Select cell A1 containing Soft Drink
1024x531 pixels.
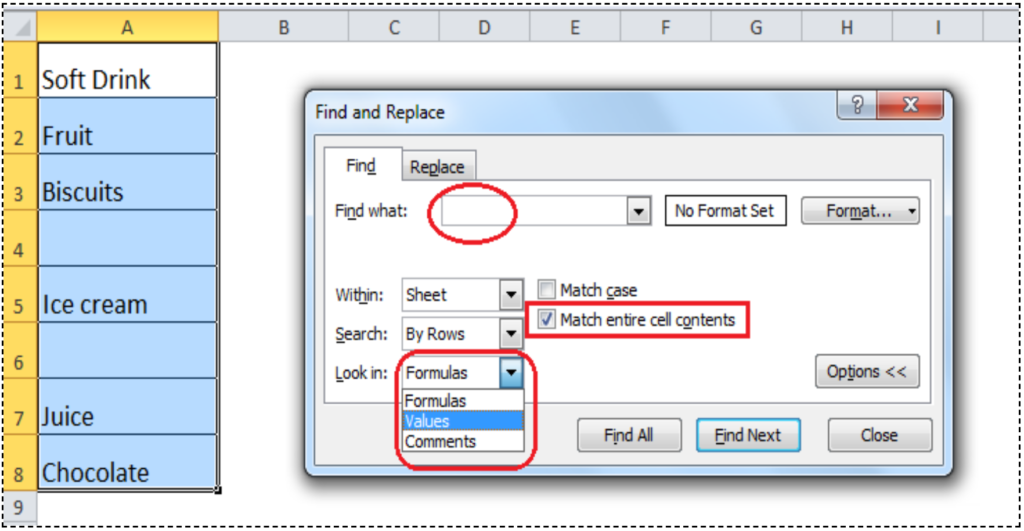coord(127,79)
